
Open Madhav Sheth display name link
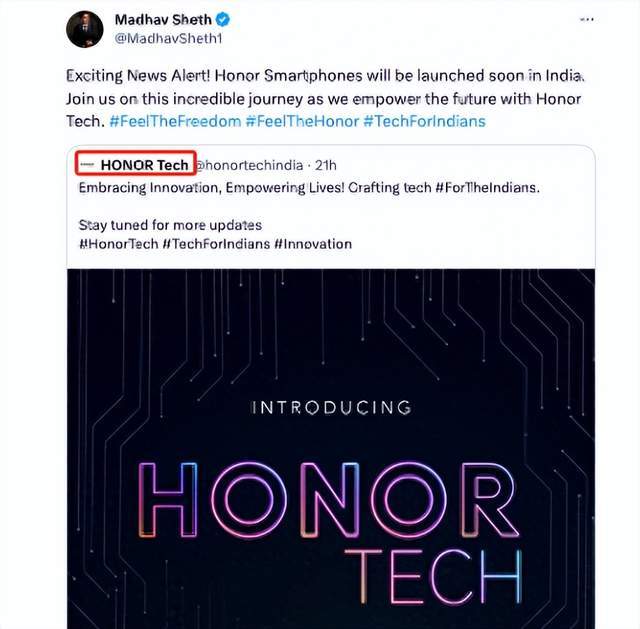163,19
